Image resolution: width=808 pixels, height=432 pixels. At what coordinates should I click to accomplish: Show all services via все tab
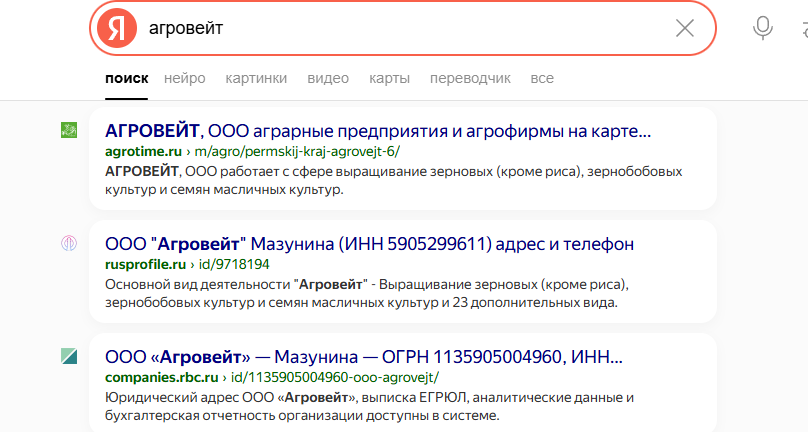click(542, 78)
